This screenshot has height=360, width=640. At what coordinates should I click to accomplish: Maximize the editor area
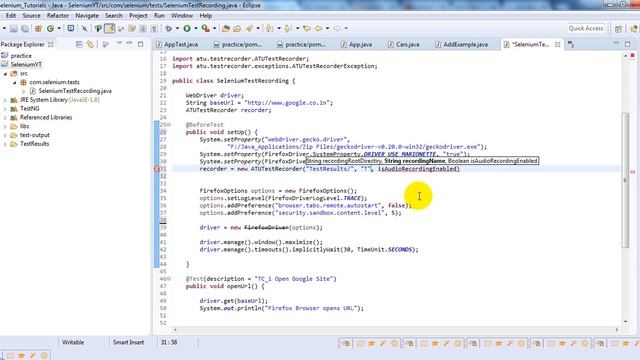click(x=627, y=44)
